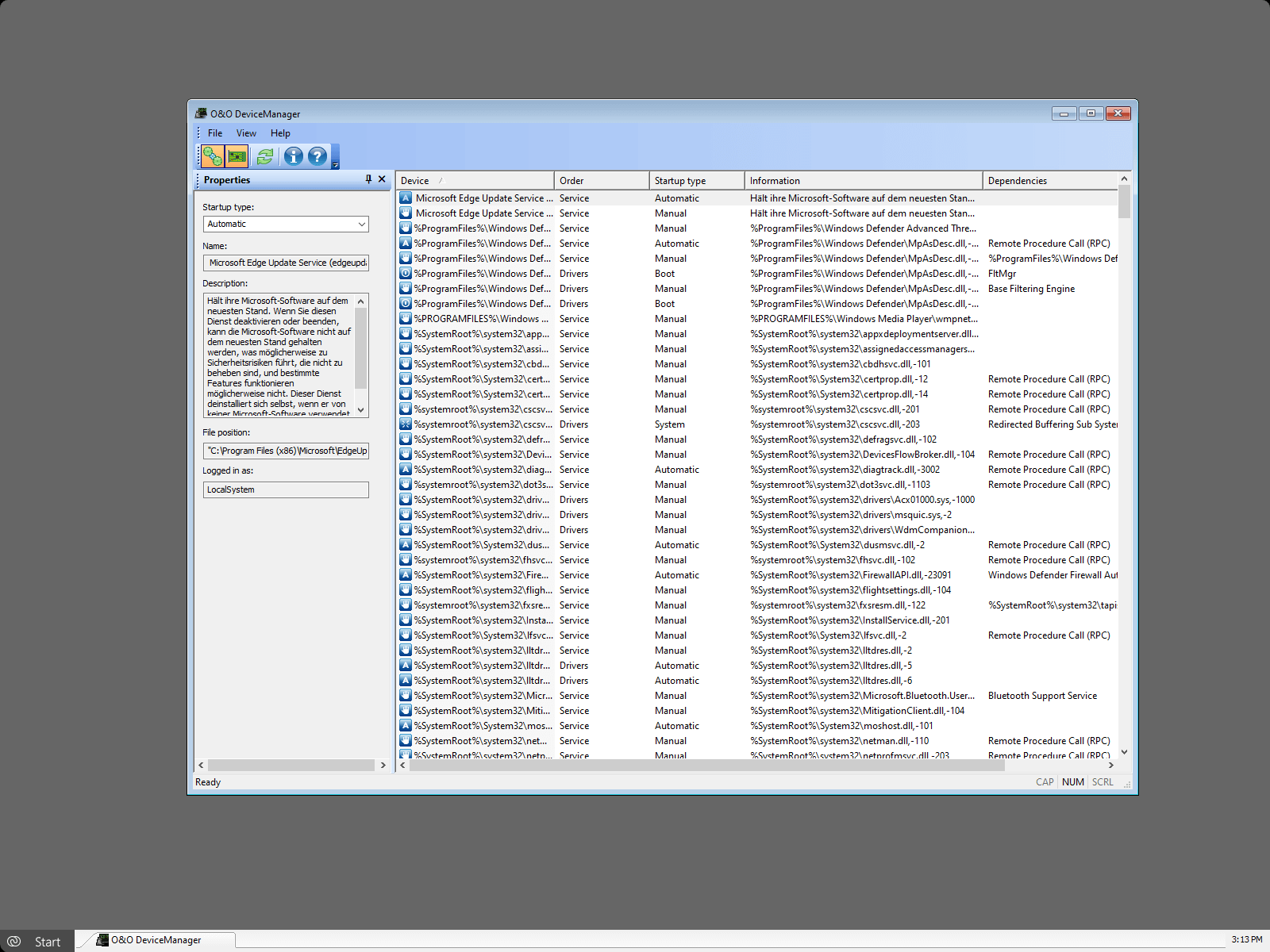Open the File menu
This screenshot has width=1270, height=952.
[x=215, y=133]
